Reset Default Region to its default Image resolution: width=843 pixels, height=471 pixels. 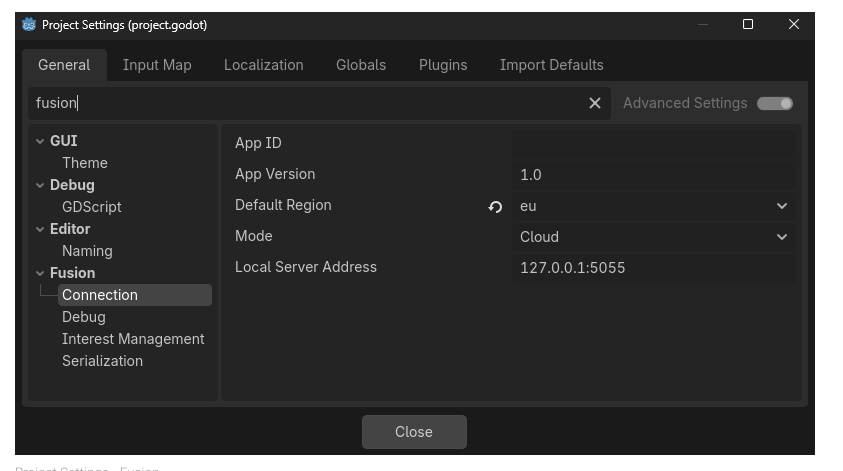point(495,206)
